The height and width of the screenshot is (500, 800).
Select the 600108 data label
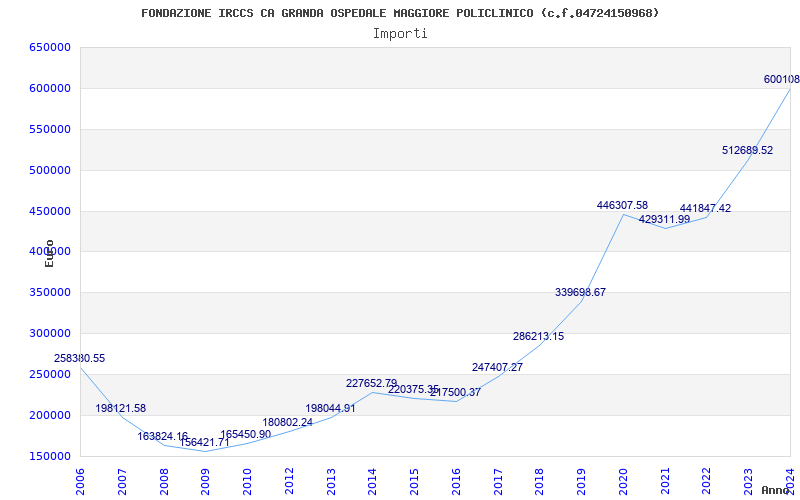[782, 80]
